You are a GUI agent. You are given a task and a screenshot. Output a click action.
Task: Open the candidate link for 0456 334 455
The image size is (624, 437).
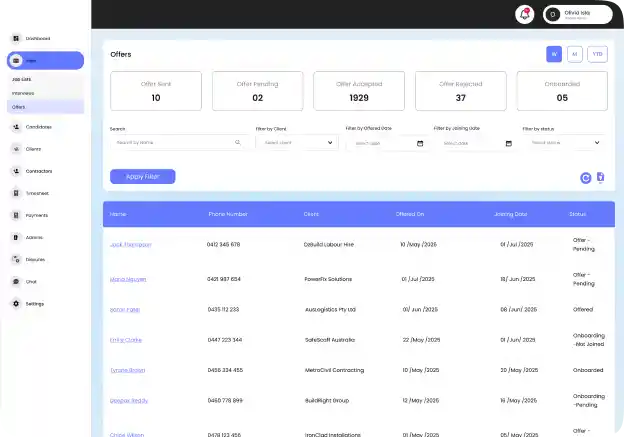point(128,370)
